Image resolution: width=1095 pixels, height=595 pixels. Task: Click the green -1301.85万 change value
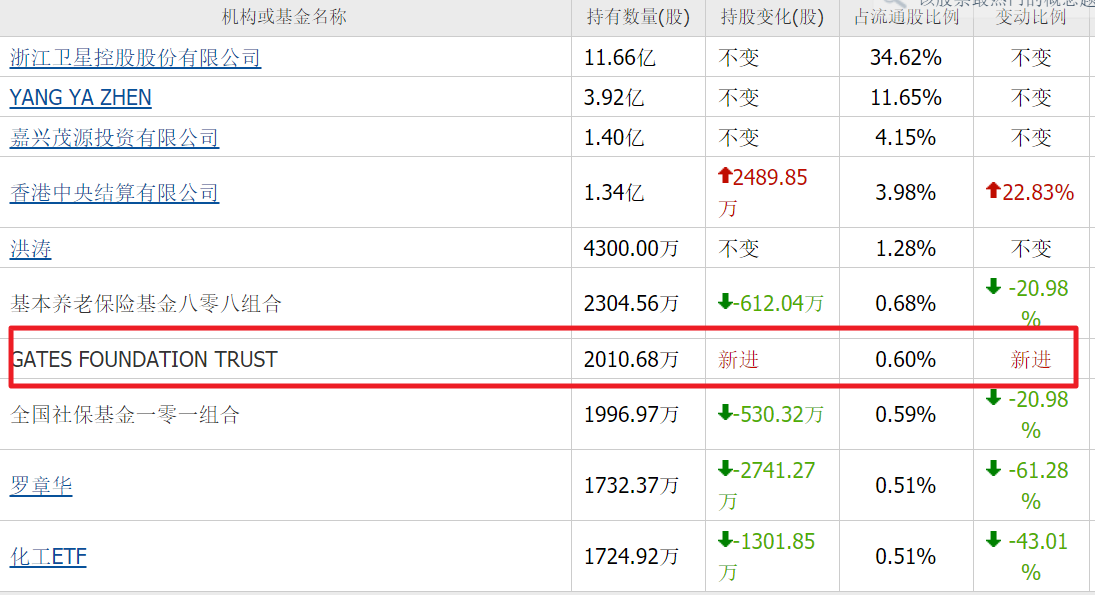click(766, 557)
